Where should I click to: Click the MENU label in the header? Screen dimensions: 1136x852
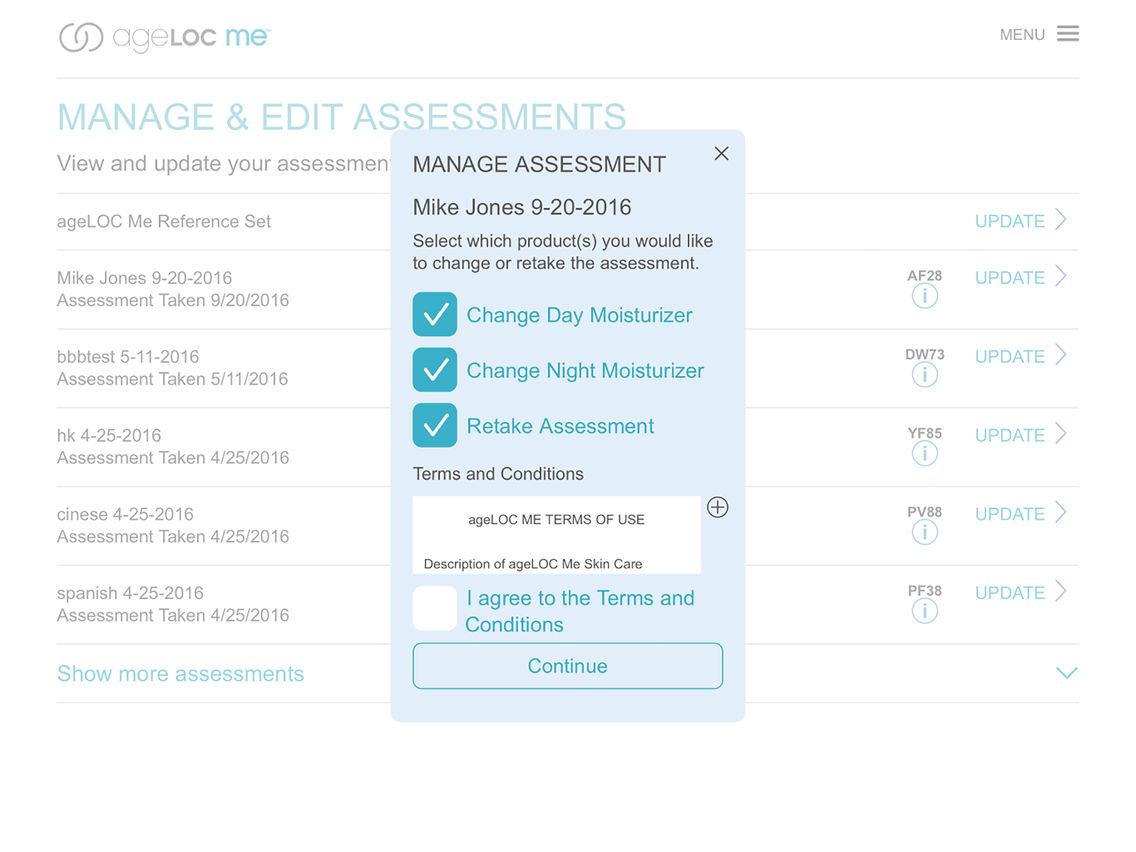point(1022,35)
